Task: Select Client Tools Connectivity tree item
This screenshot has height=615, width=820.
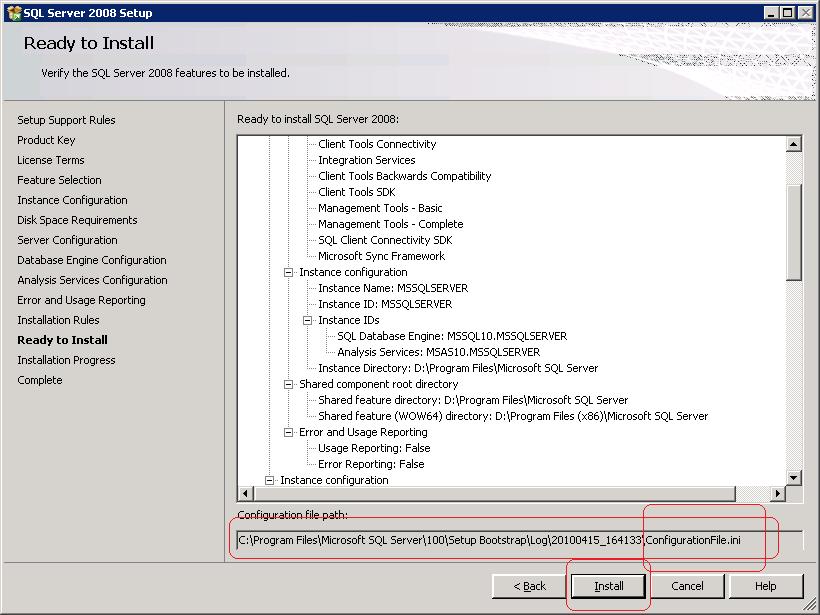Action: click(x=377, y=144)
